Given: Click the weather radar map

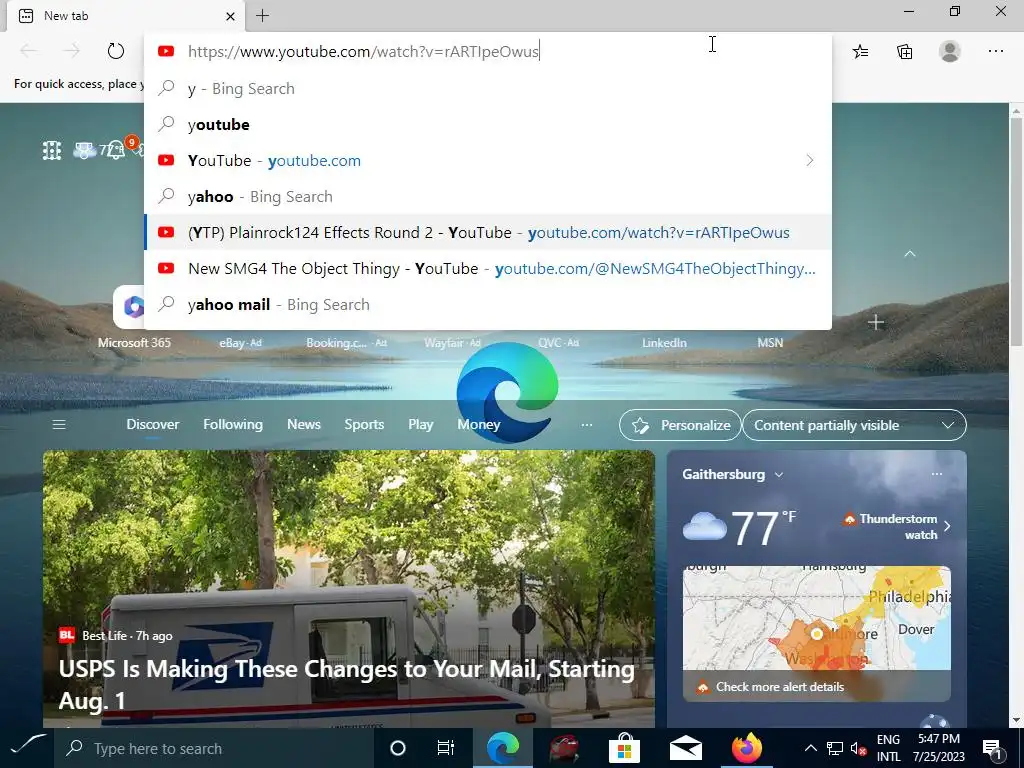Looking at the screenshot, I should pos(816,618).
